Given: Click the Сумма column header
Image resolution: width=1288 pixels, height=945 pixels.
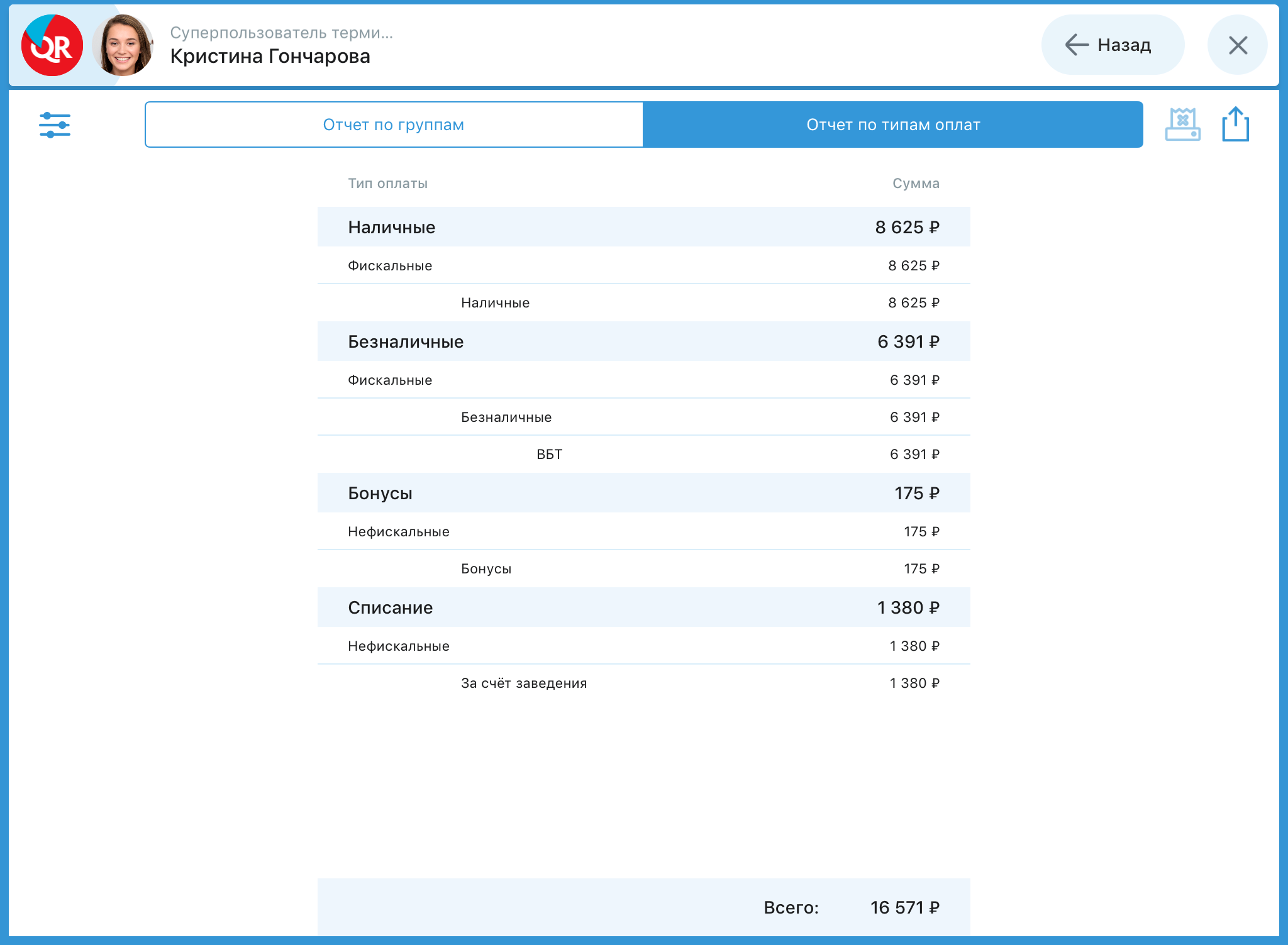Looking at the screenshot, I should click(x=915, y=184).
